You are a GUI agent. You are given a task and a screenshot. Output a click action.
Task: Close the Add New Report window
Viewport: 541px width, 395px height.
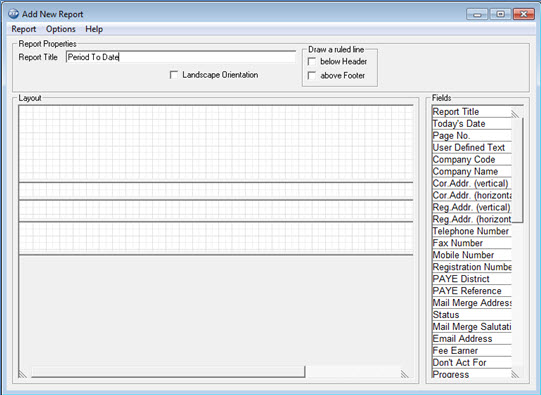[x=524, y=14]
